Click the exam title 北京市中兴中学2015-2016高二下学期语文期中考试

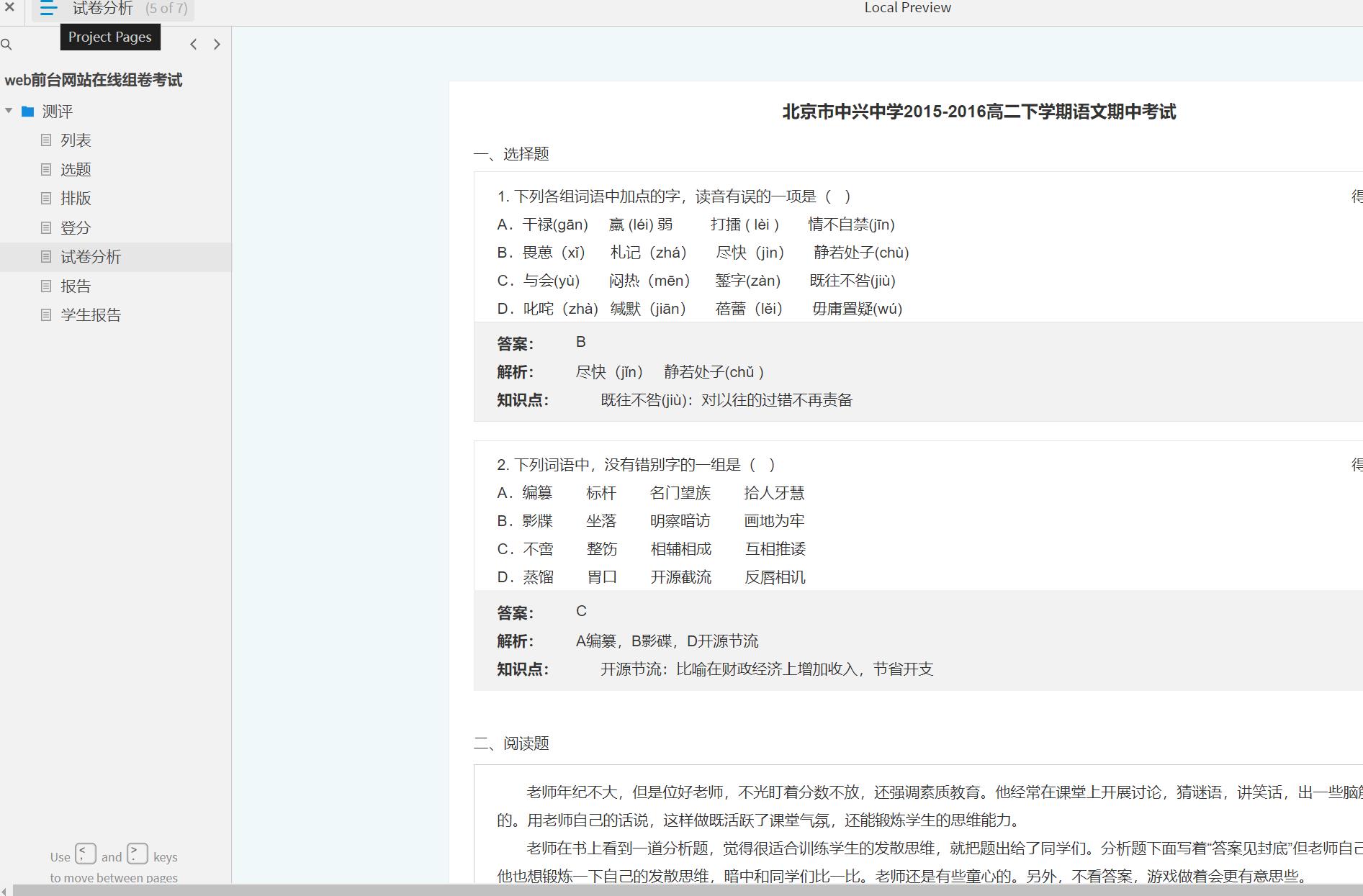(979, 112)
